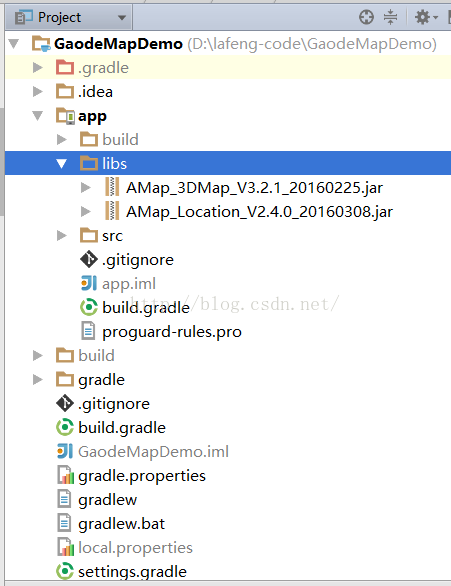The height and width of the screenshot is (586, 451).
Task: Expand the gradle folder arrow
Action: (x=38, y=379)
